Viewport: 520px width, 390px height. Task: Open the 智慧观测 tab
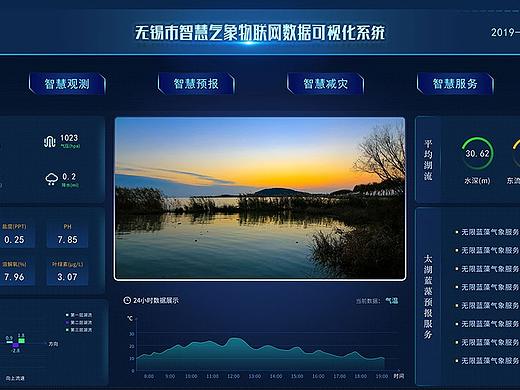tap(67, 84)
